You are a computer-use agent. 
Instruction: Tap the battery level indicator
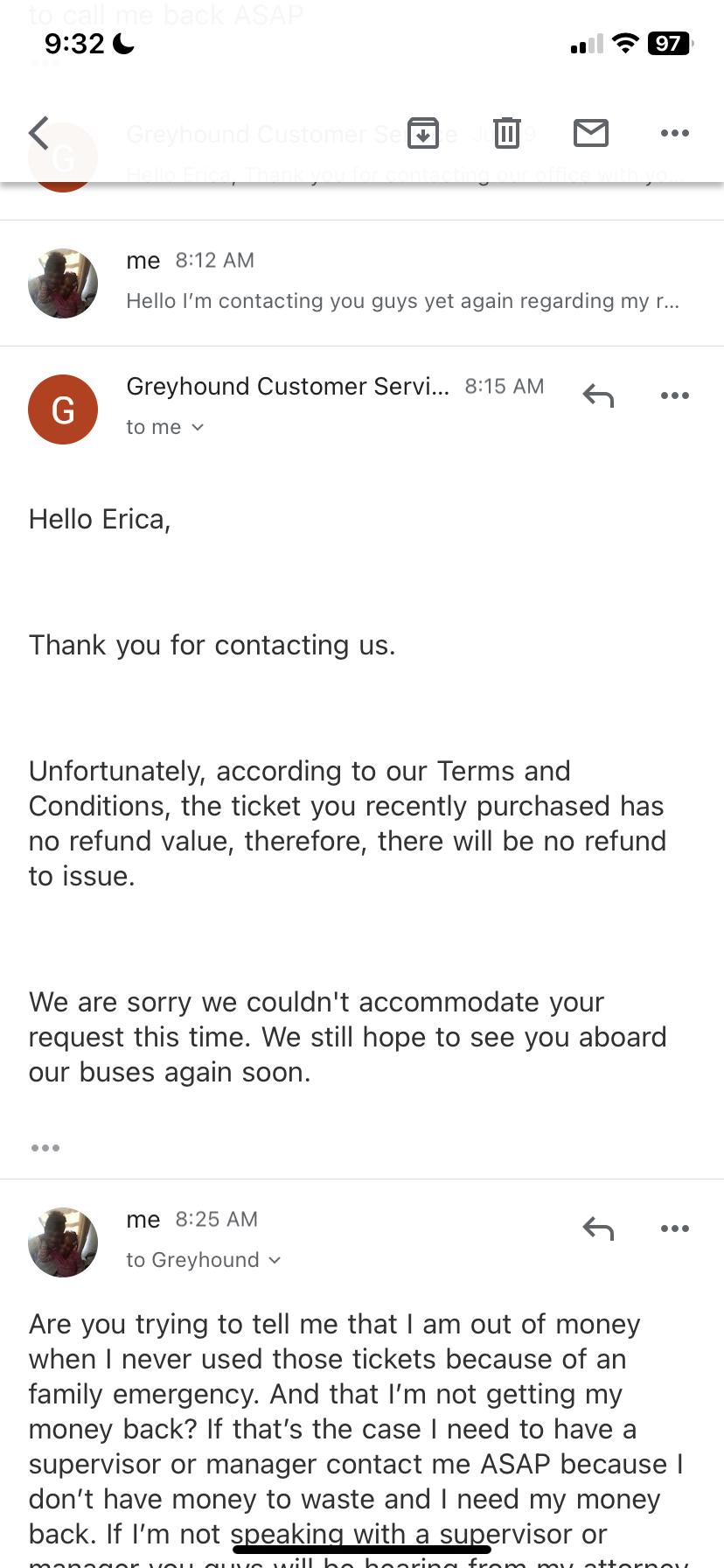670,43
